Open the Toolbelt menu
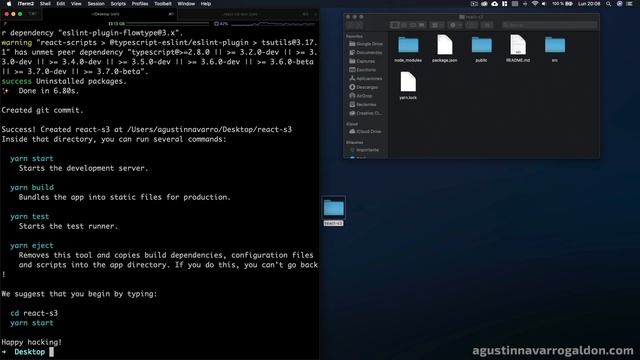Viewport: 640px width, 360px height. coord(163,4)
